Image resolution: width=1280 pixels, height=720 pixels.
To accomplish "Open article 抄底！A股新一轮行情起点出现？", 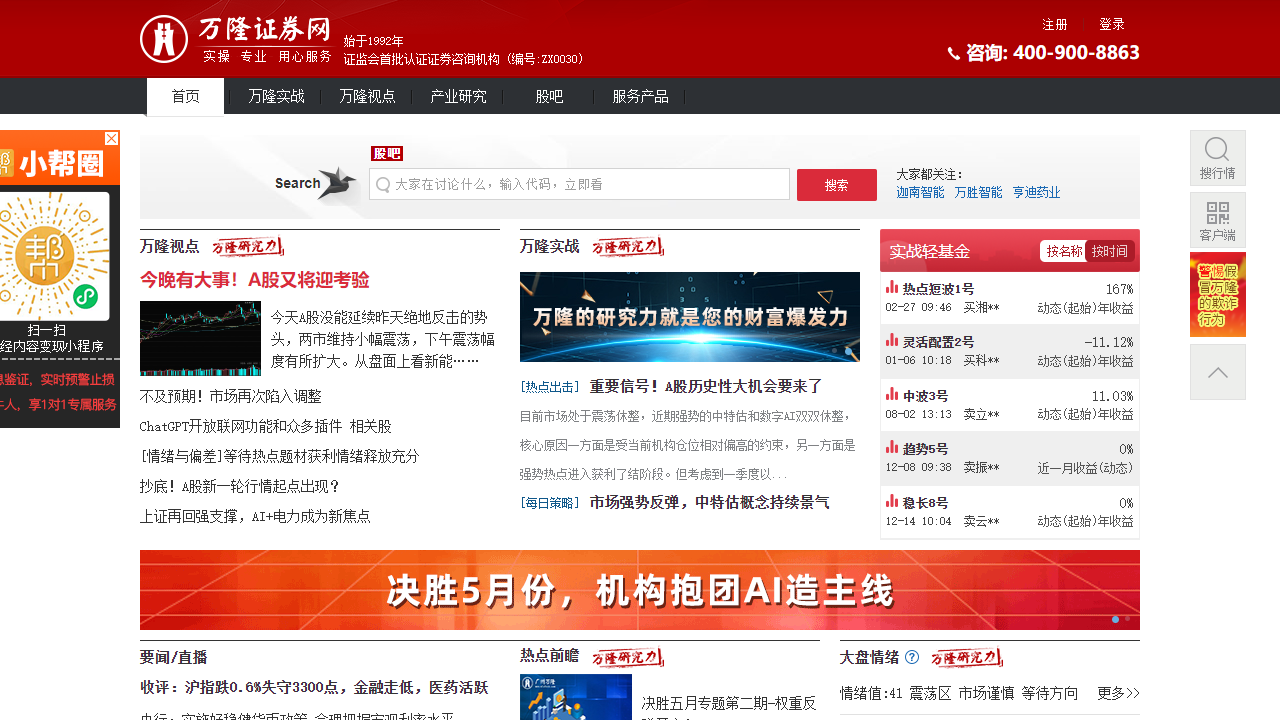I will 241,486.
